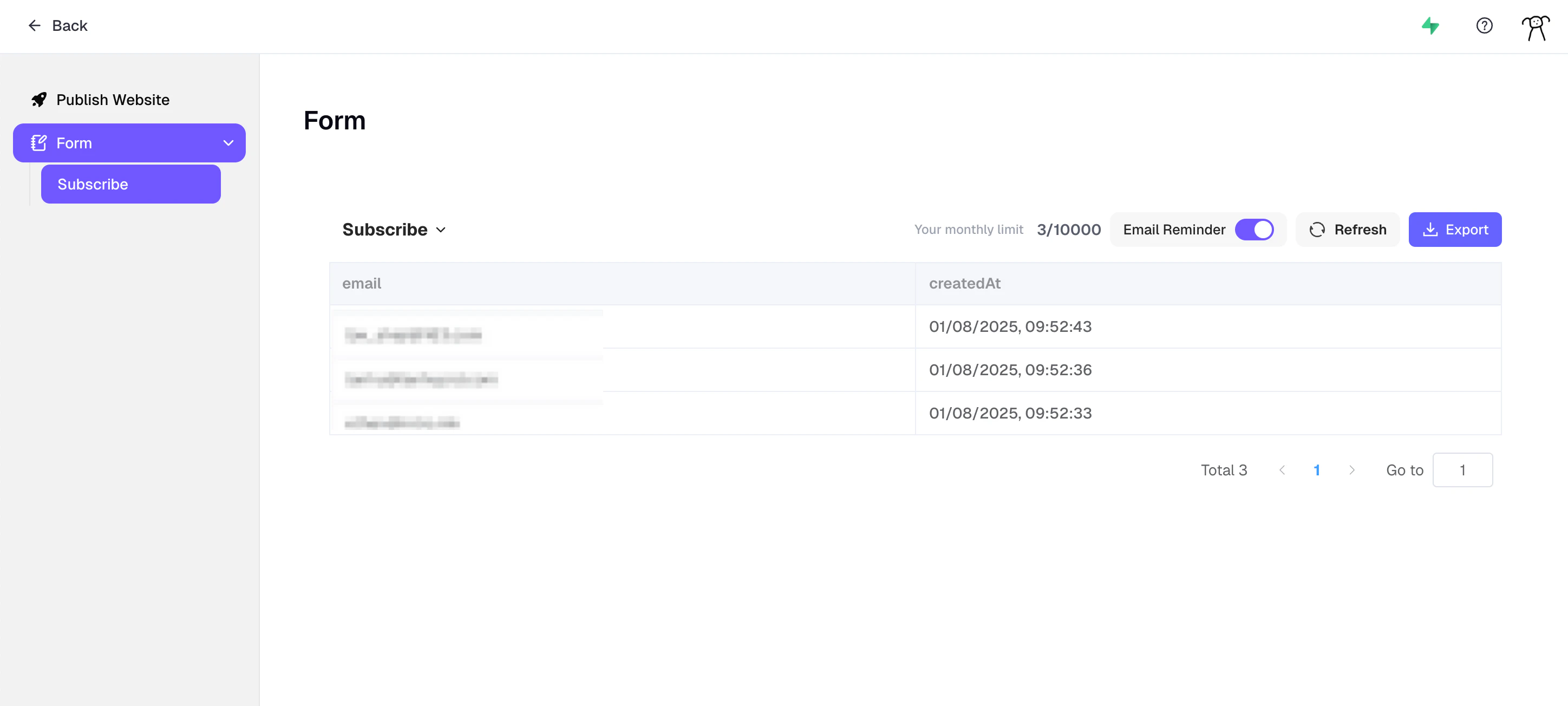Go to the next page using the right arrow

(x=1352, y=470)
